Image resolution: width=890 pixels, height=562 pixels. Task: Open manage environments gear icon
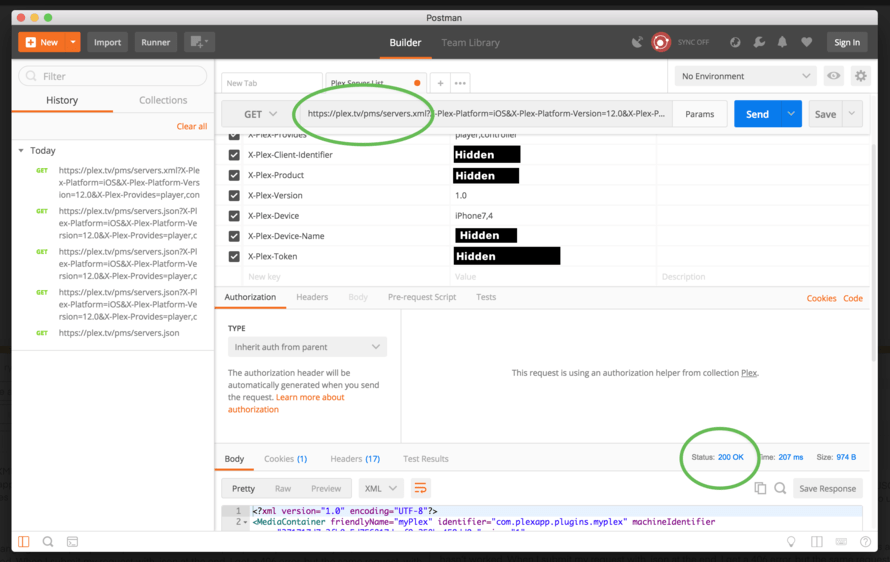pos(860,76)
